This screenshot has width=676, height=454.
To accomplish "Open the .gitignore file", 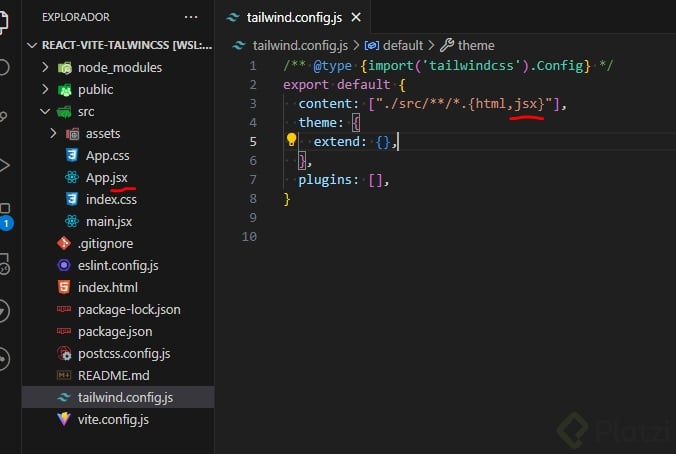I will (105, 244).
